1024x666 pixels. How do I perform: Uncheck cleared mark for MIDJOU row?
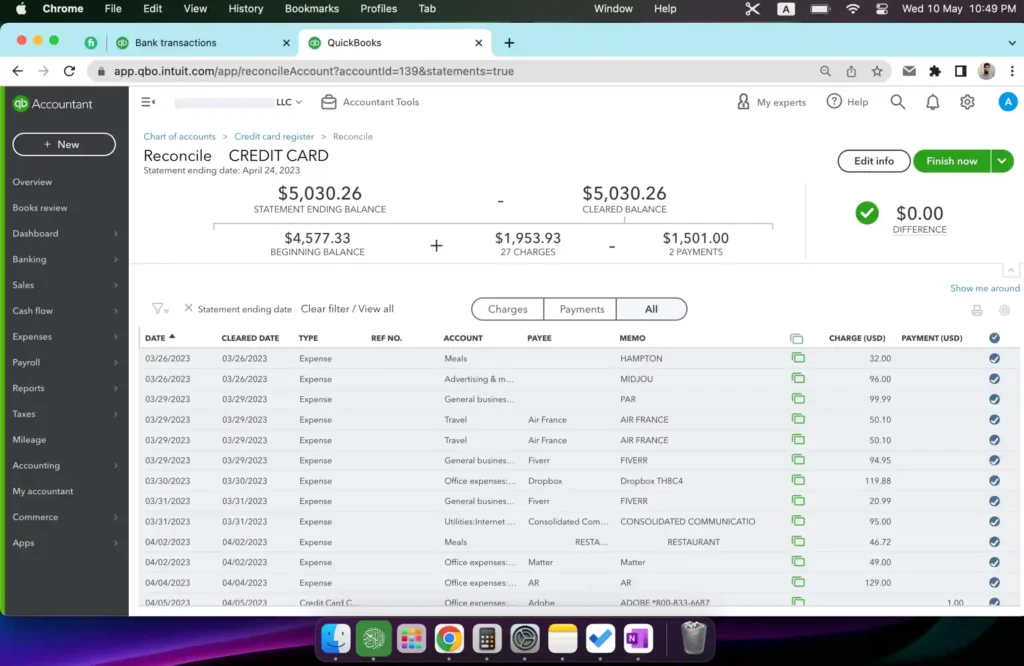coord(994,379)
